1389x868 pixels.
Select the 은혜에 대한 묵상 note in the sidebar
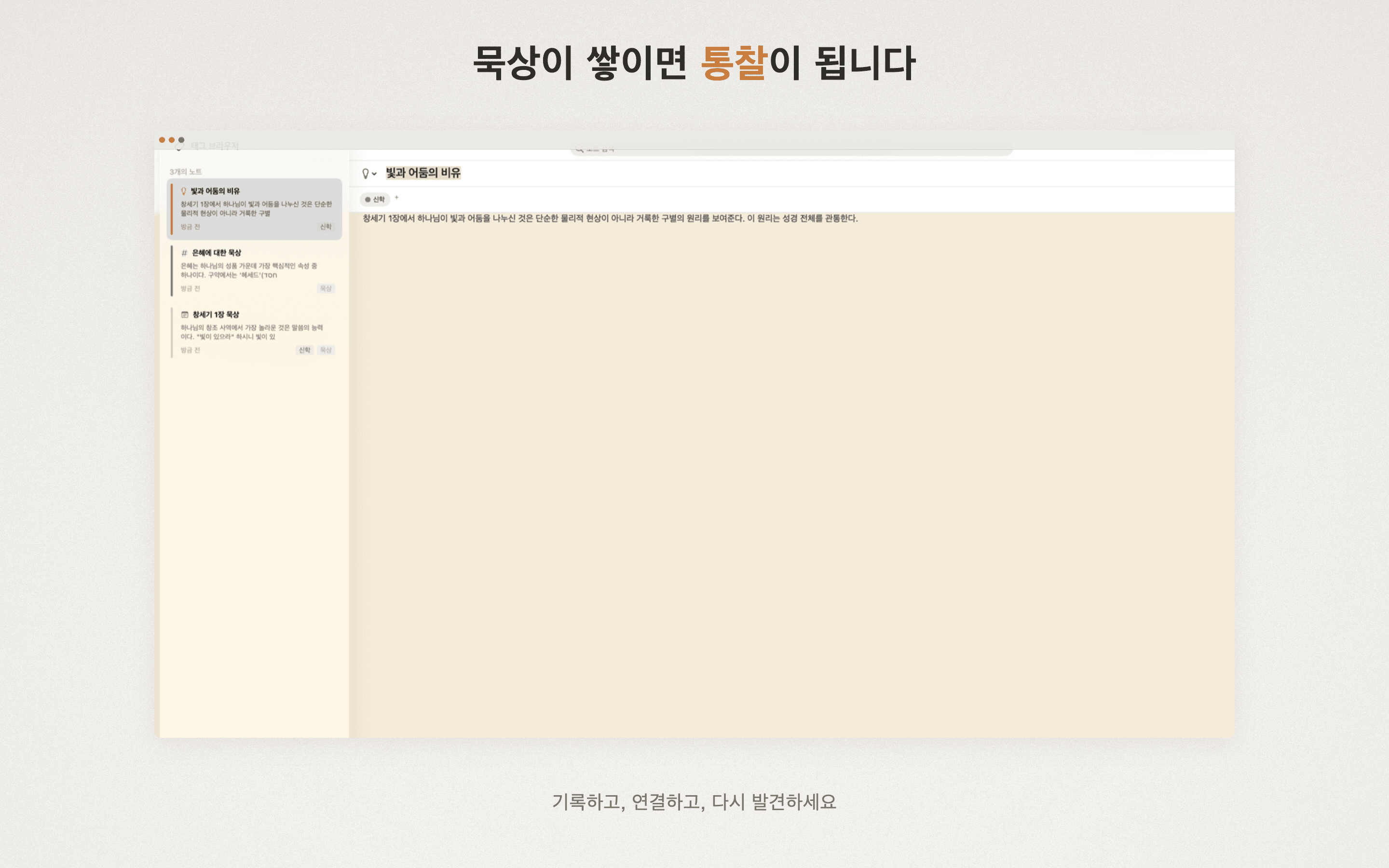click(253, 270)
